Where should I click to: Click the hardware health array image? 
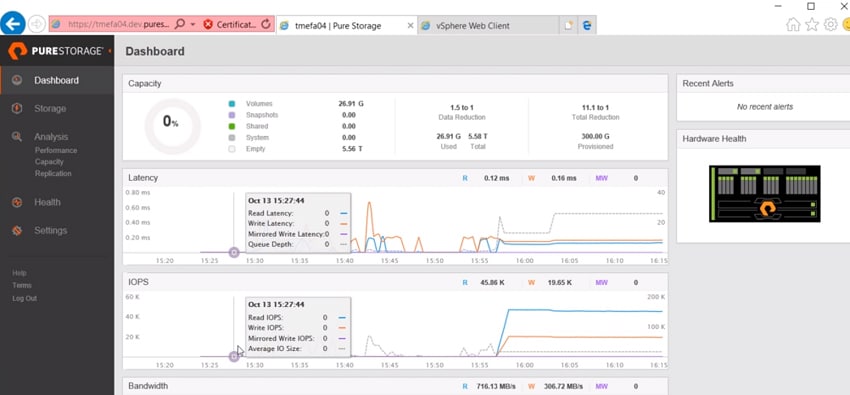click(x=764, y=193)
